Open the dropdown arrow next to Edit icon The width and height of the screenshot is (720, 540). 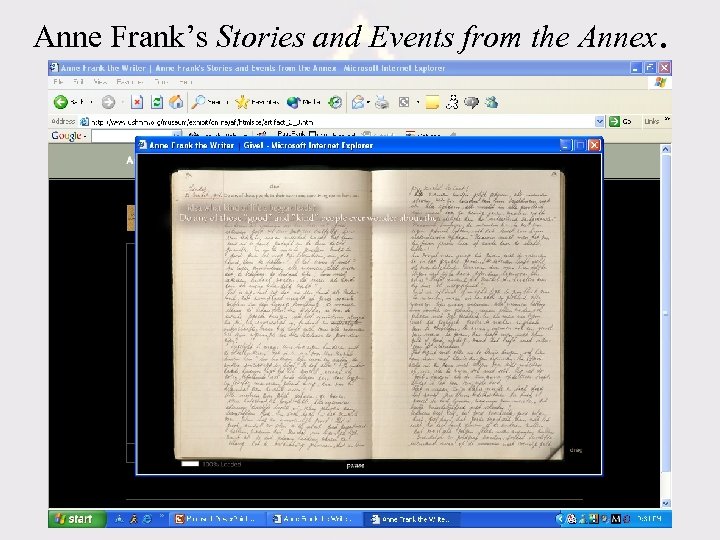[417, 102]
